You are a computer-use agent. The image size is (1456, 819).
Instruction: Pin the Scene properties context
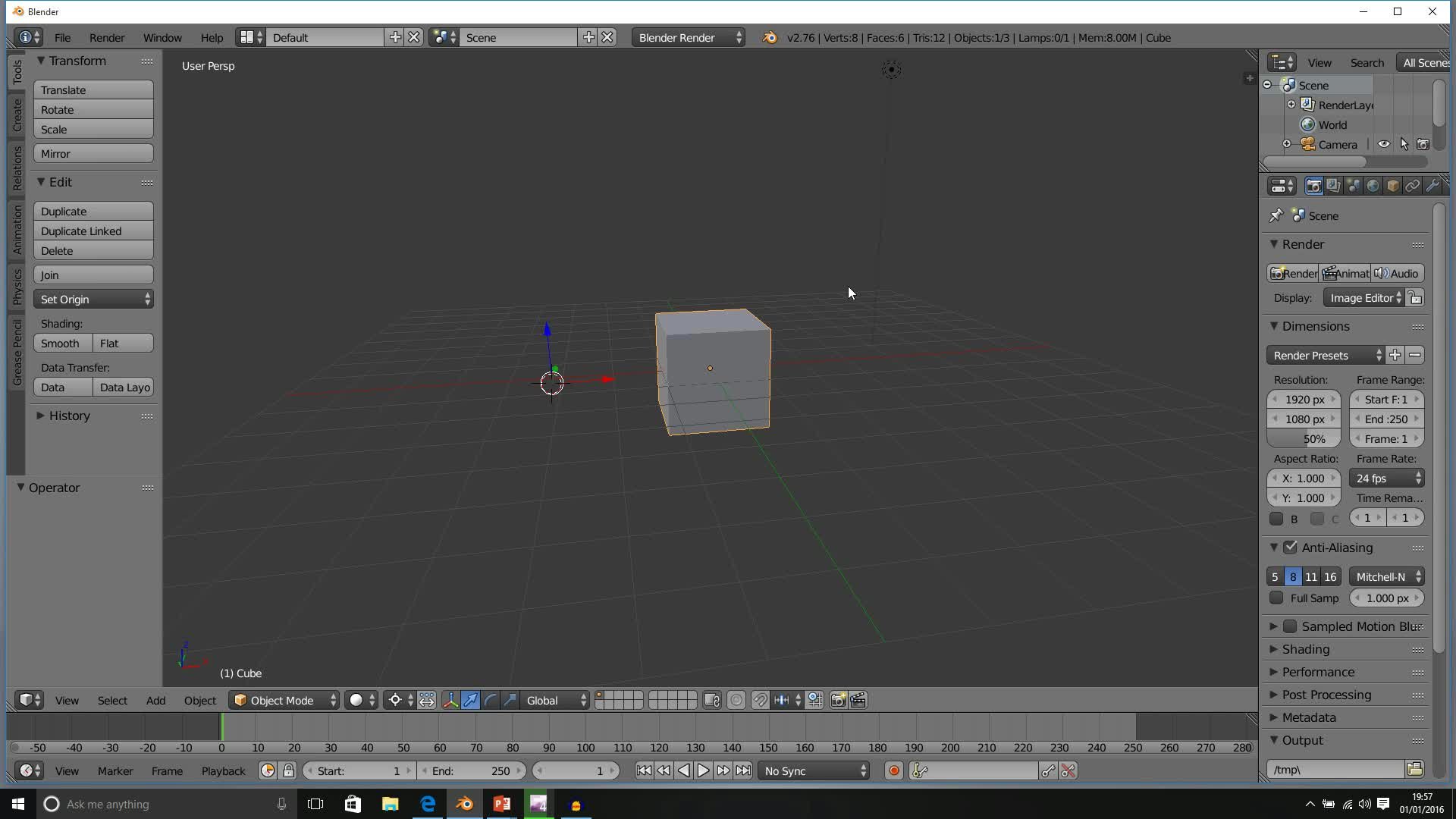pos(1276,216)
